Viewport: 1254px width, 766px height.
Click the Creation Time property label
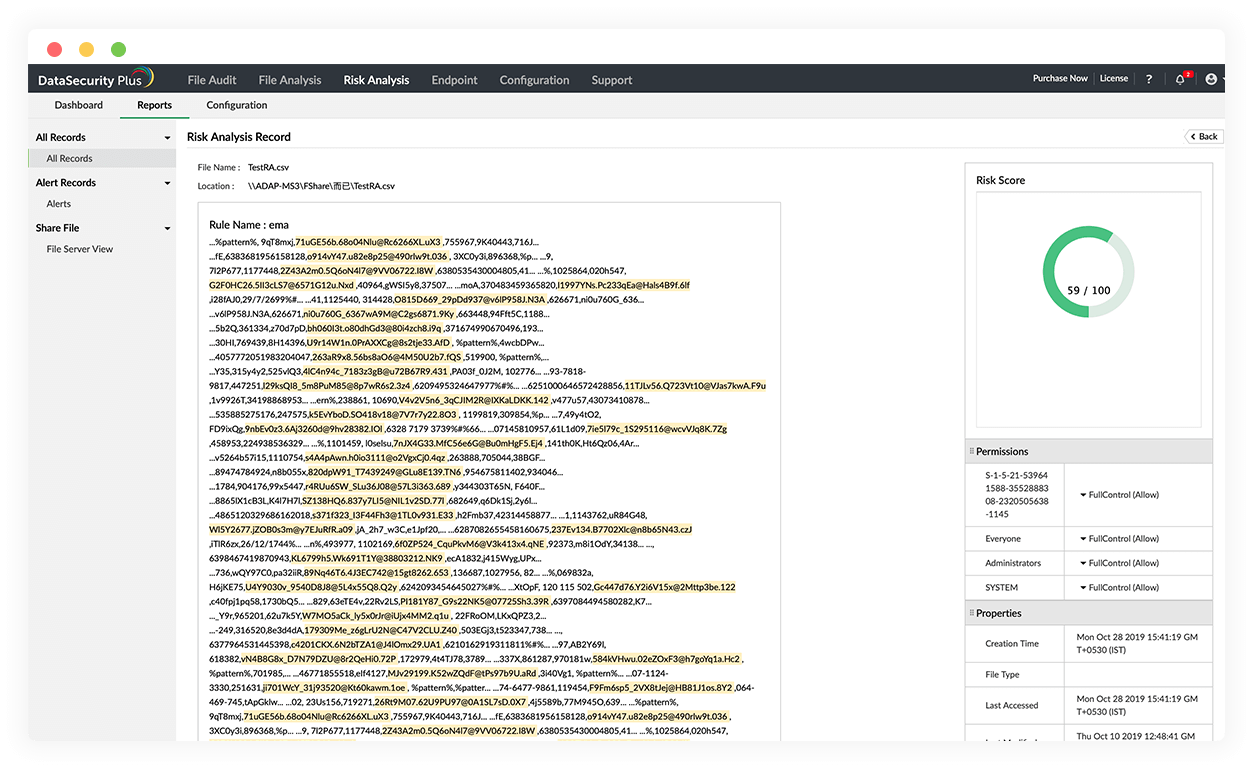click(1012, 644)
